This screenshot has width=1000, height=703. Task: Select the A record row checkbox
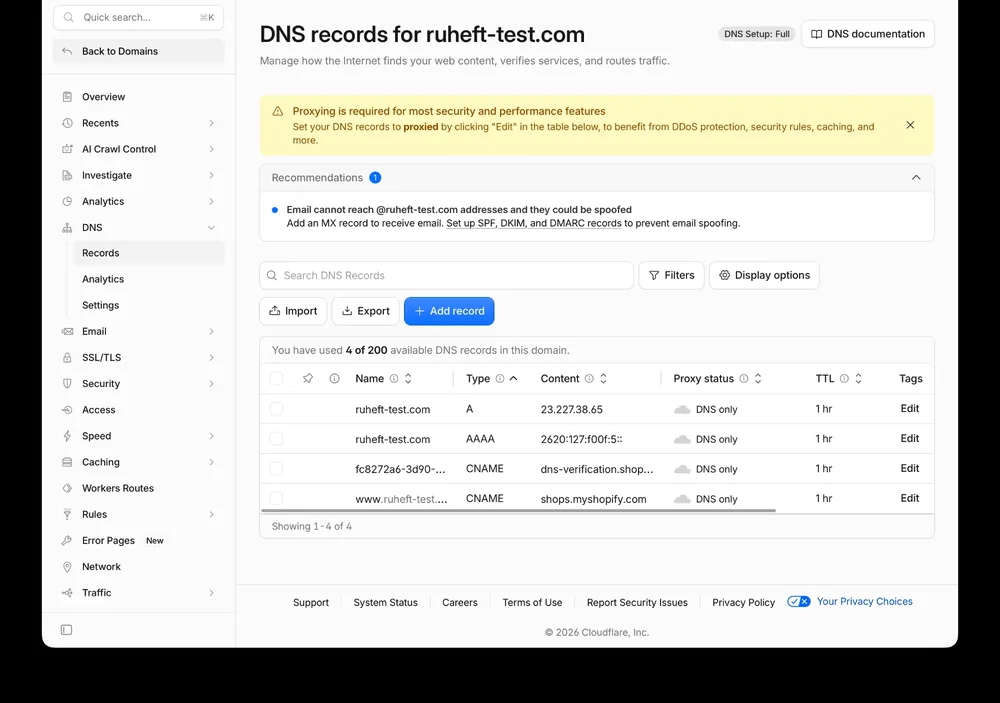coord(276,409)
